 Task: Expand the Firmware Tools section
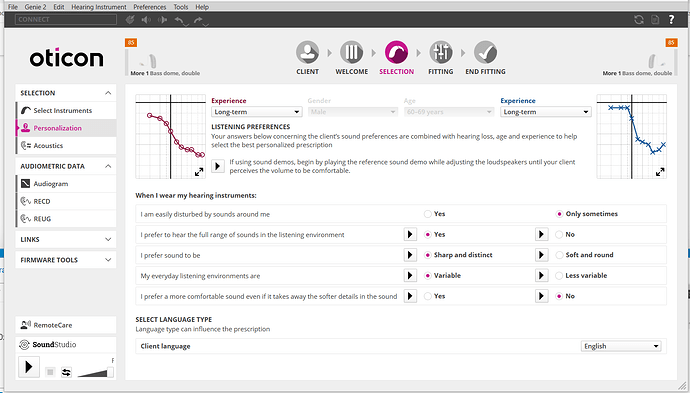[66, 260]
